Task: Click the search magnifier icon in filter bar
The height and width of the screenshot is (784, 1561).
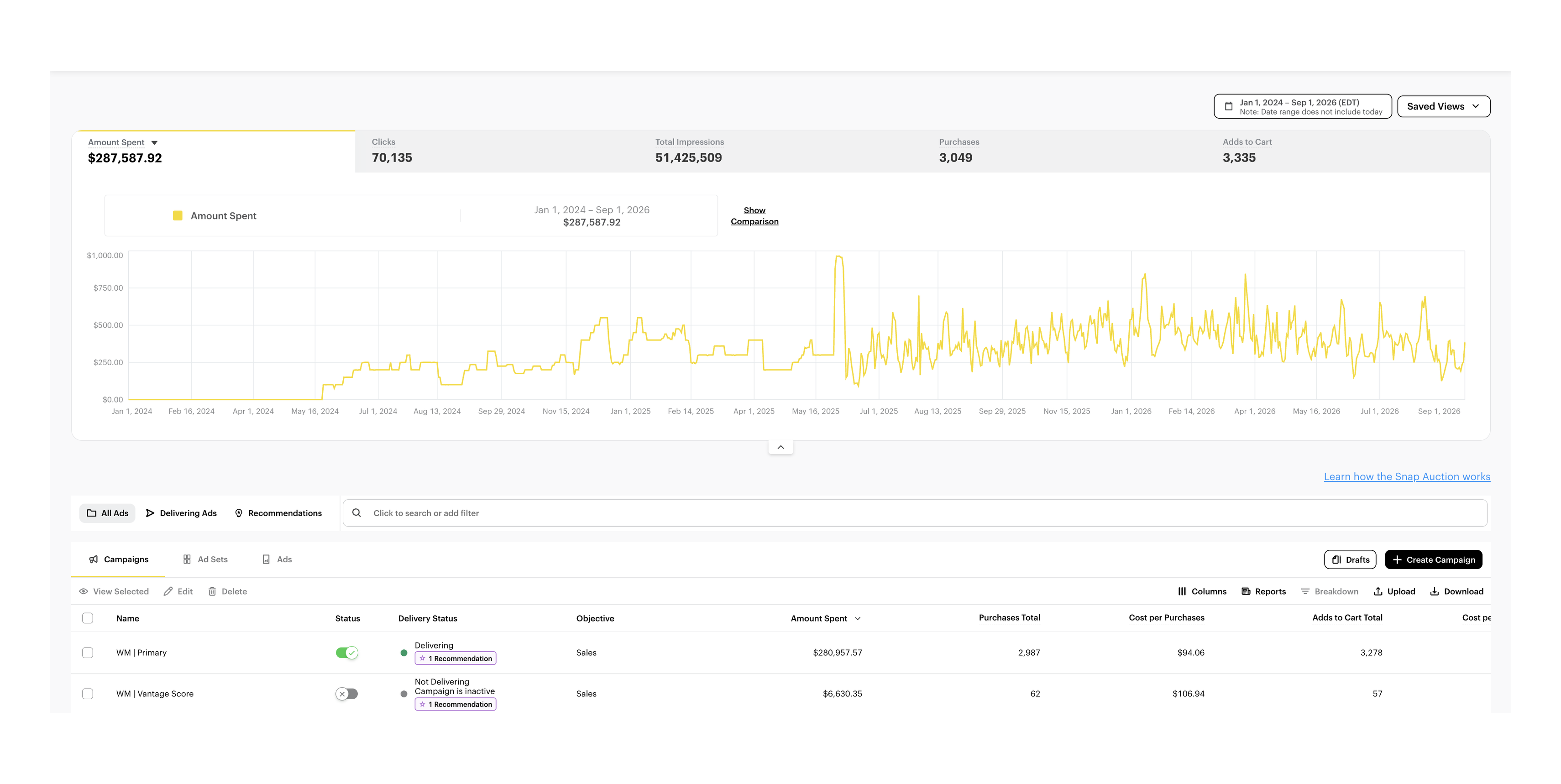Action: pos(357,512)
